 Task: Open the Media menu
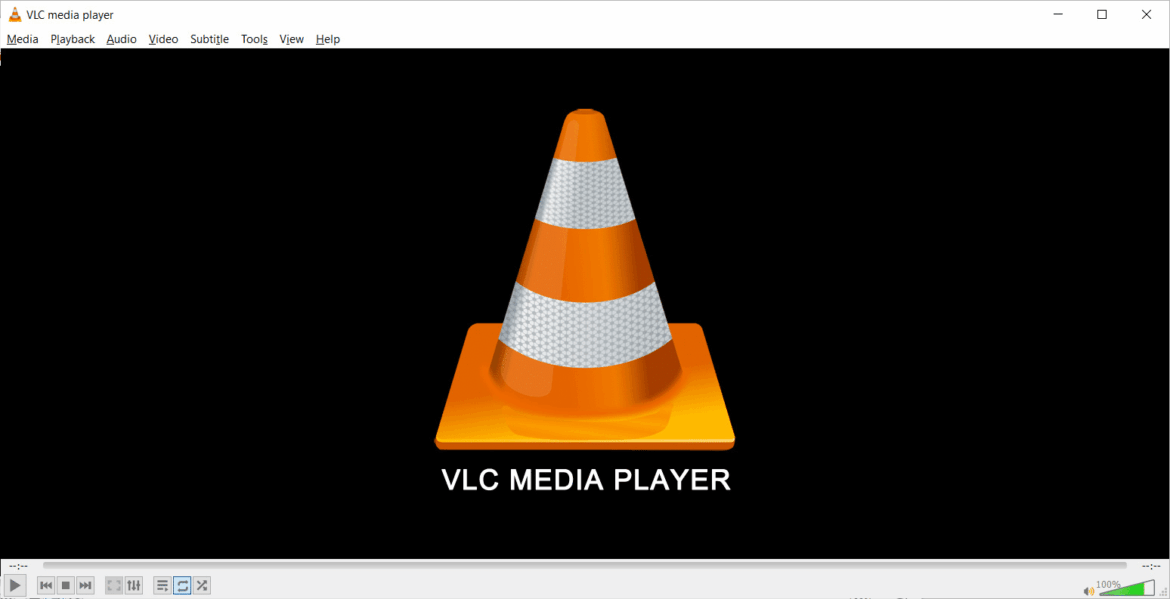click(22, 39)
